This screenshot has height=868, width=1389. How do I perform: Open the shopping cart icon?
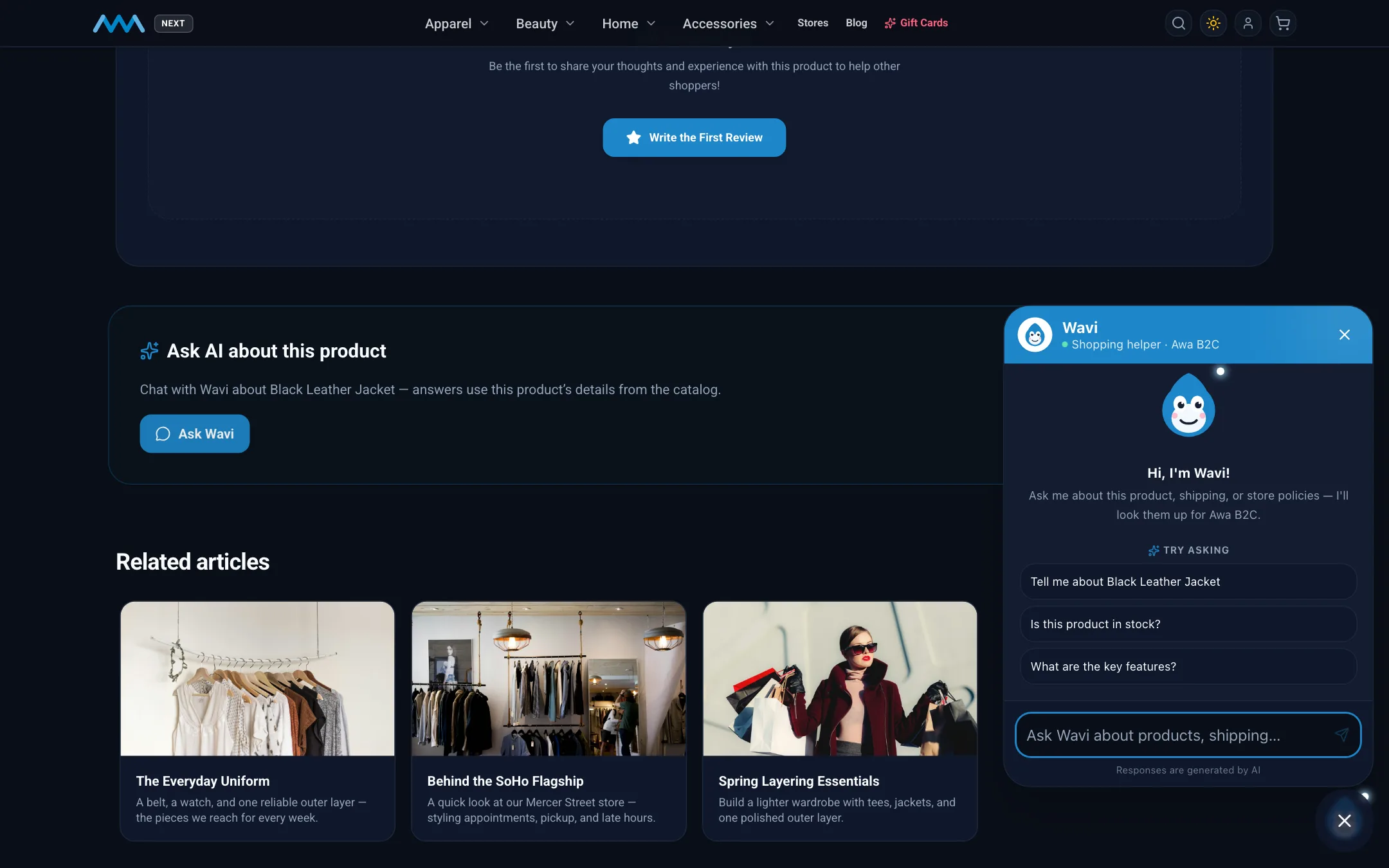click(1282, 24)
